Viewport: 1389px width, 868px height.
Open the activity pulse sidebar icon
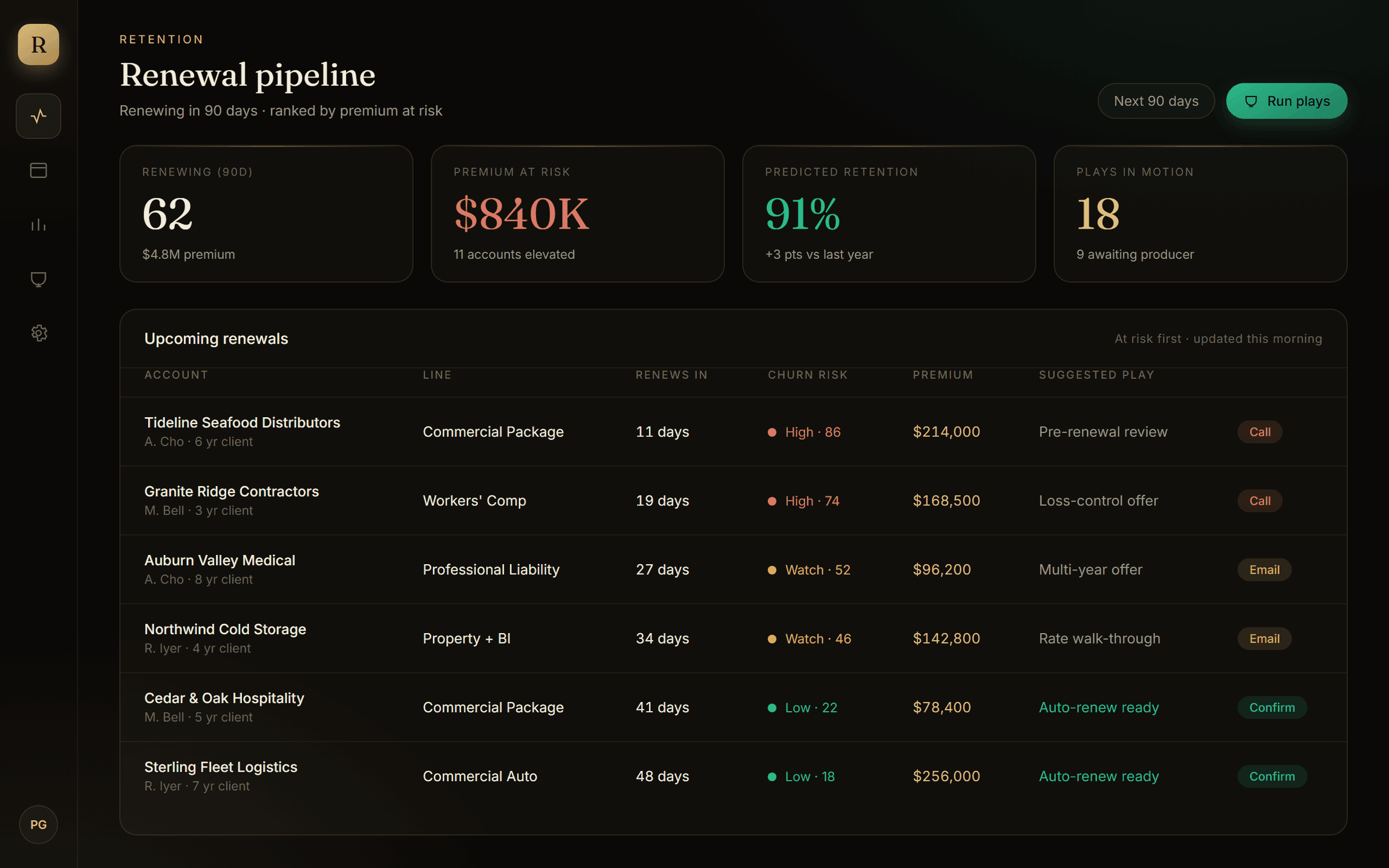pos(38,116)
